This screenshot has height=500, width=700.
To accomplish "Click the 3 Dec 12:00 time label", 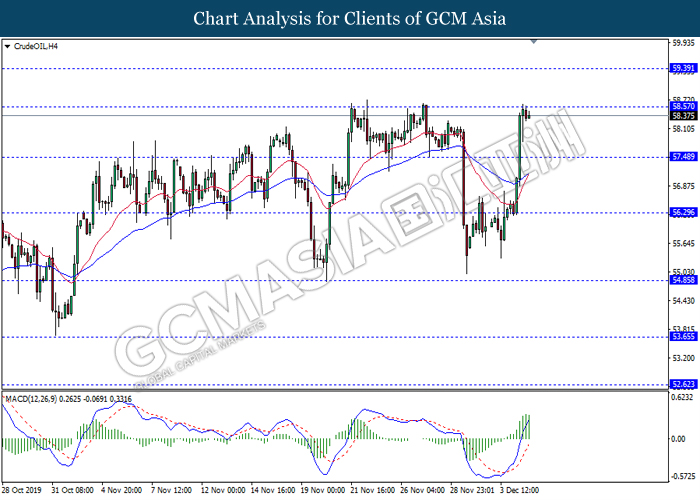I will (x=520, y=490).
